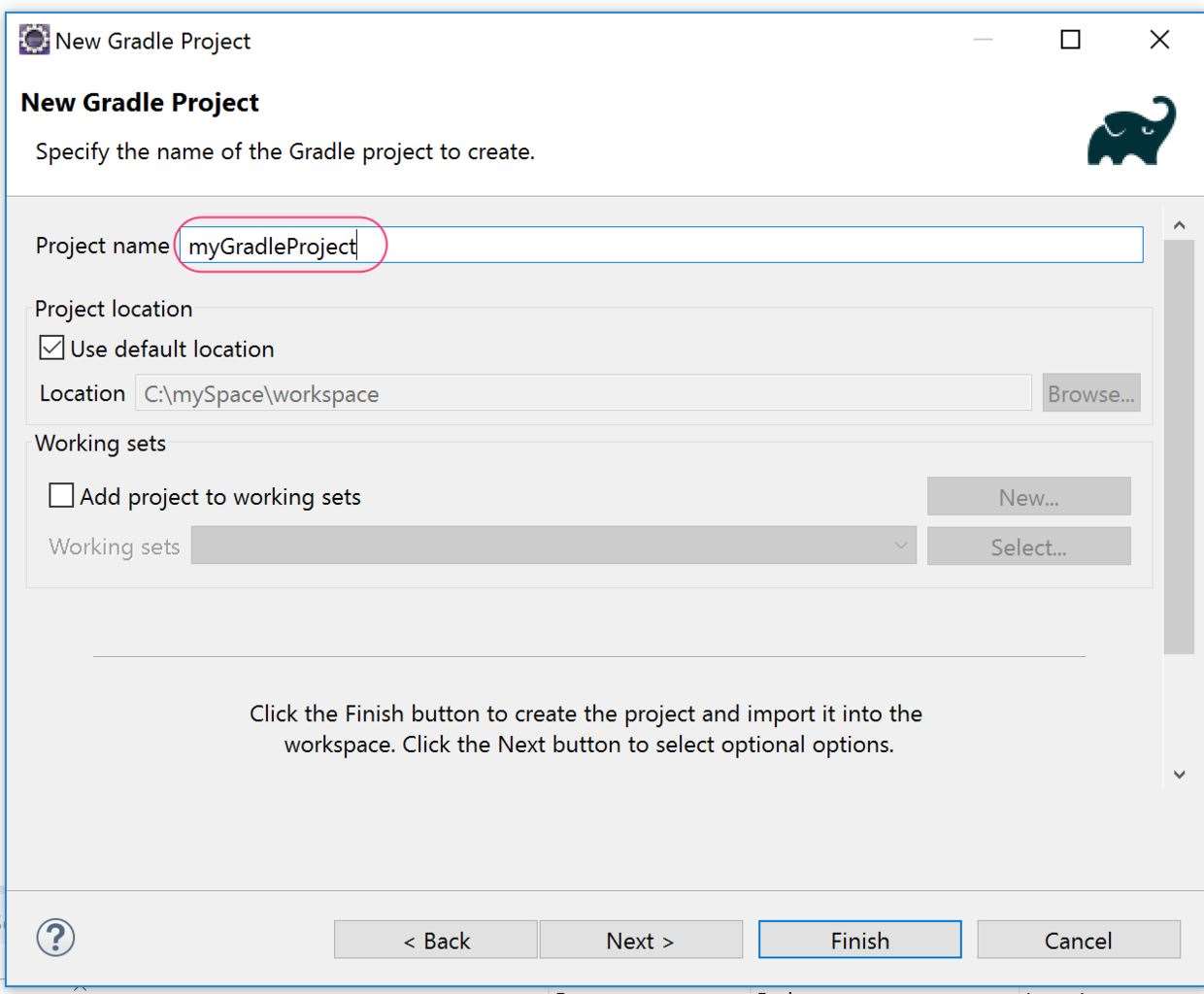Image resolution: width=1204 pixels, height=994 pixels.
Task: Close the dialog with the X icon
Action: coord(1159,40)
